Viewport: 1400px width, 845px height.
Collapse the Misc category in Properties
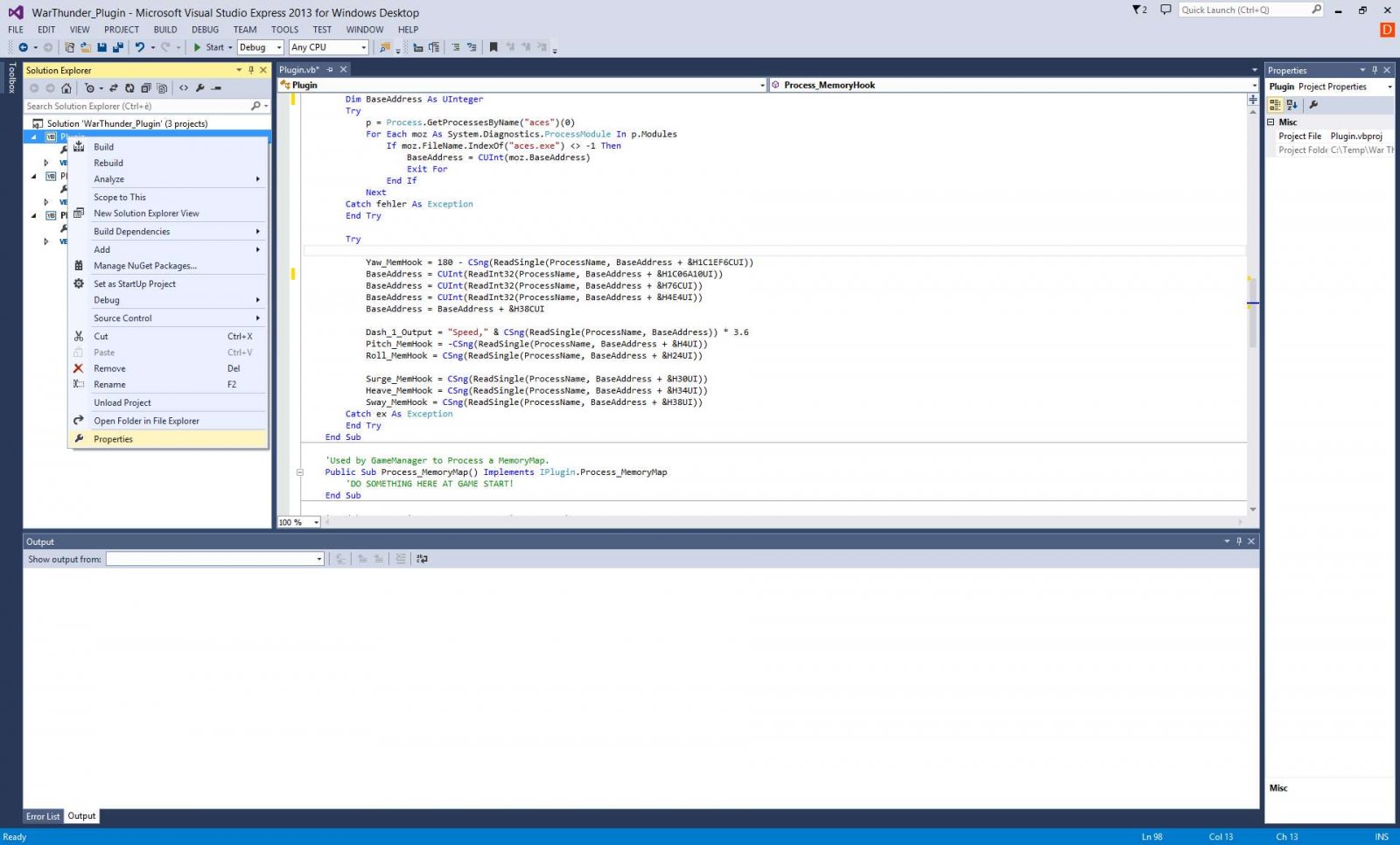click(x=1271, y=122)
